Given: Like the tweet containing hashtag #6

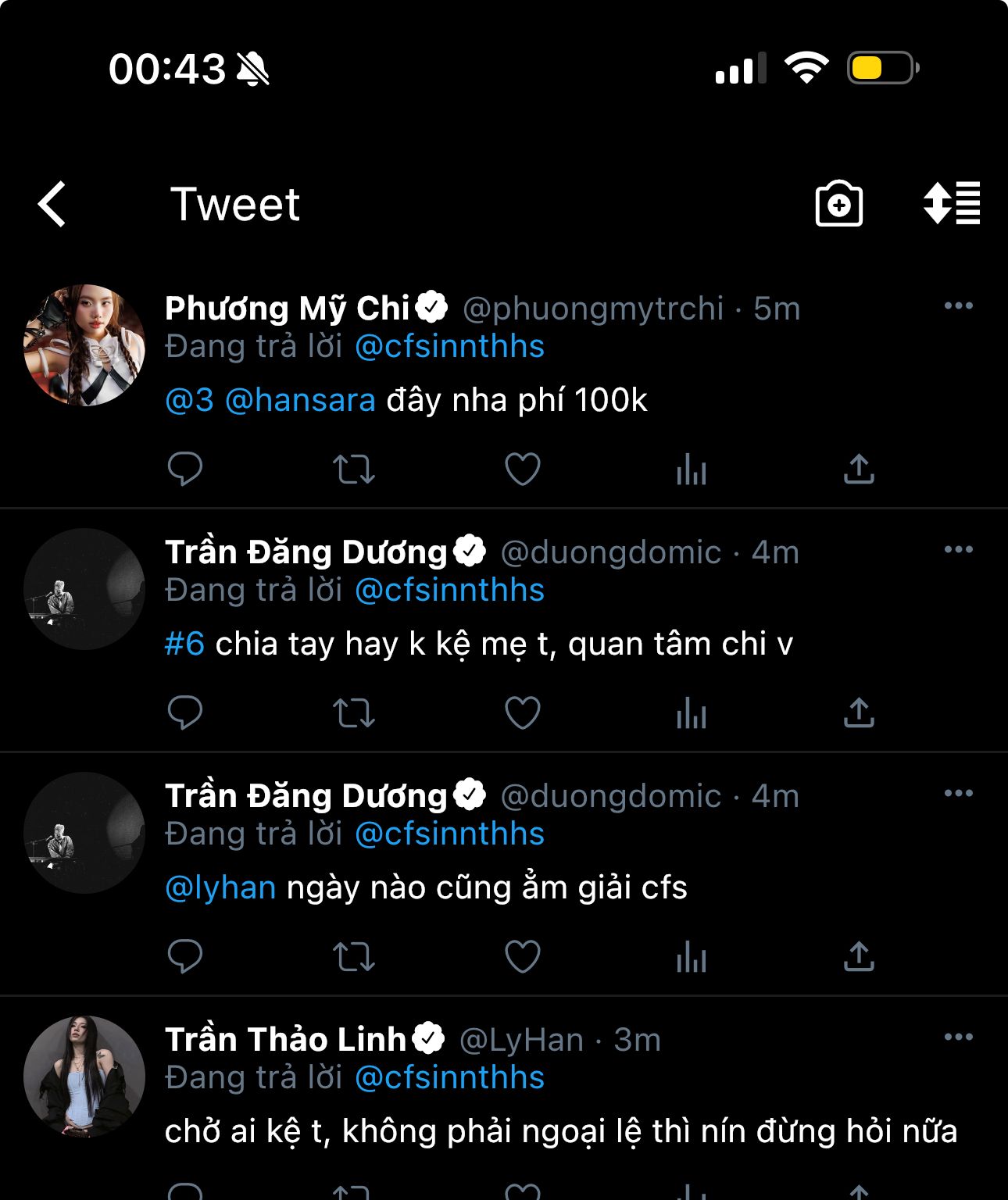Looking at the screenshot, I should pyautogui.click(x=523, y=713).
